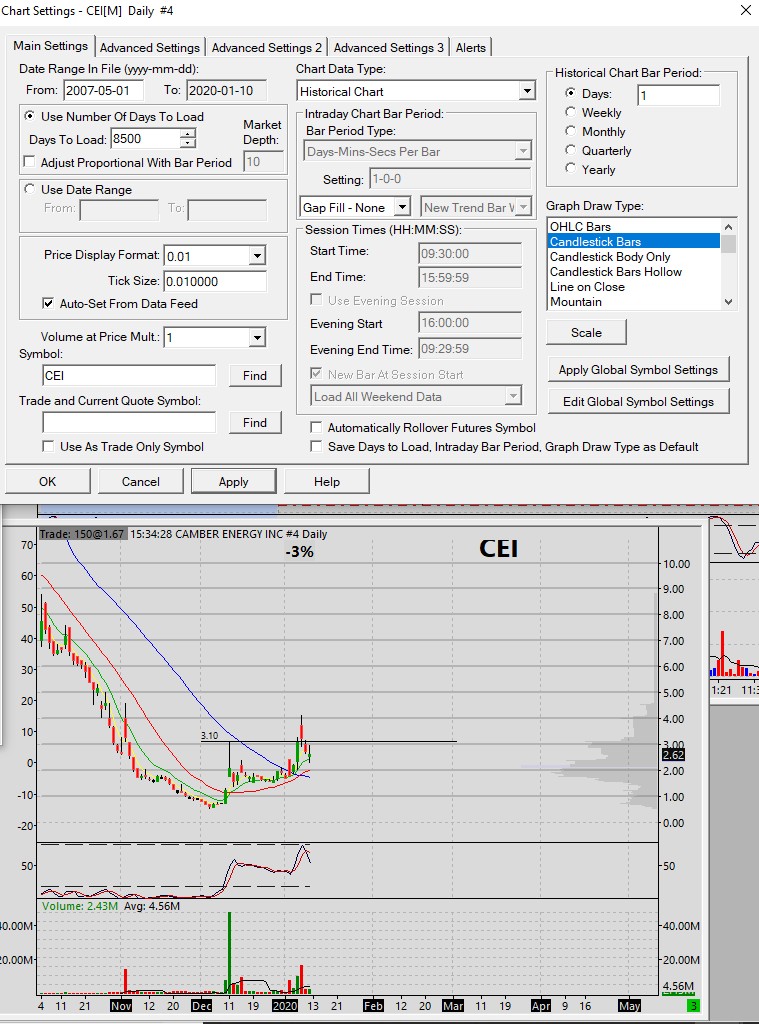Click the Tick Size input field
The height and width of the screenshot is (1024, 759).
214,281
